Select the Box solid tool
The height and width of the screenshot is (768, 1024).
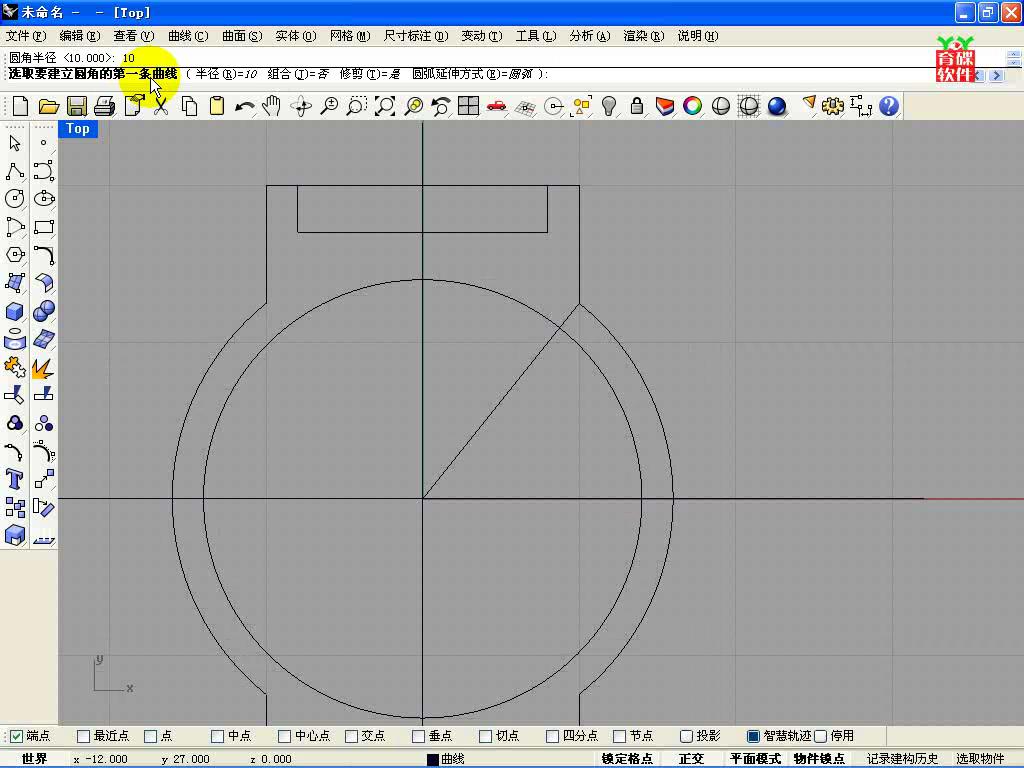[x=14, y=311]
